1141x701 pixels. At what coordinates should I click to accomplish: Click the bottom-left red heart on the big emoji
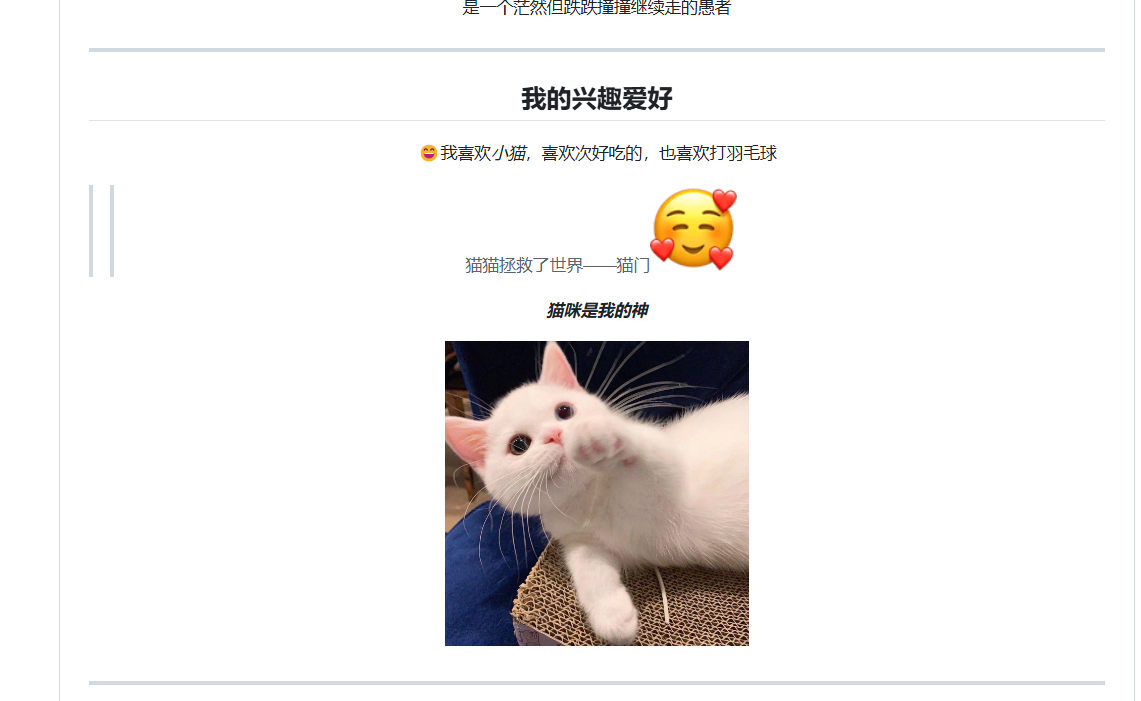tap(662, 250)
